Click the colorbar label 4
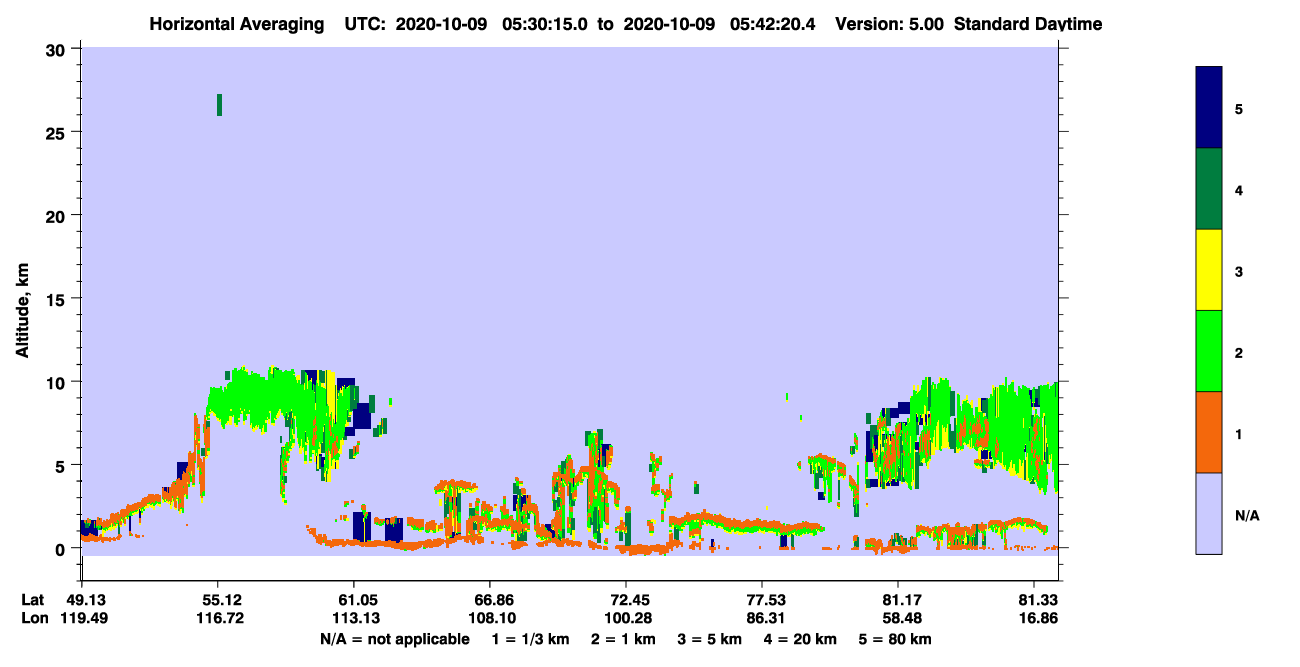Image resolution: width=1300 pixels, height=667 pixels. [1239, 189]
